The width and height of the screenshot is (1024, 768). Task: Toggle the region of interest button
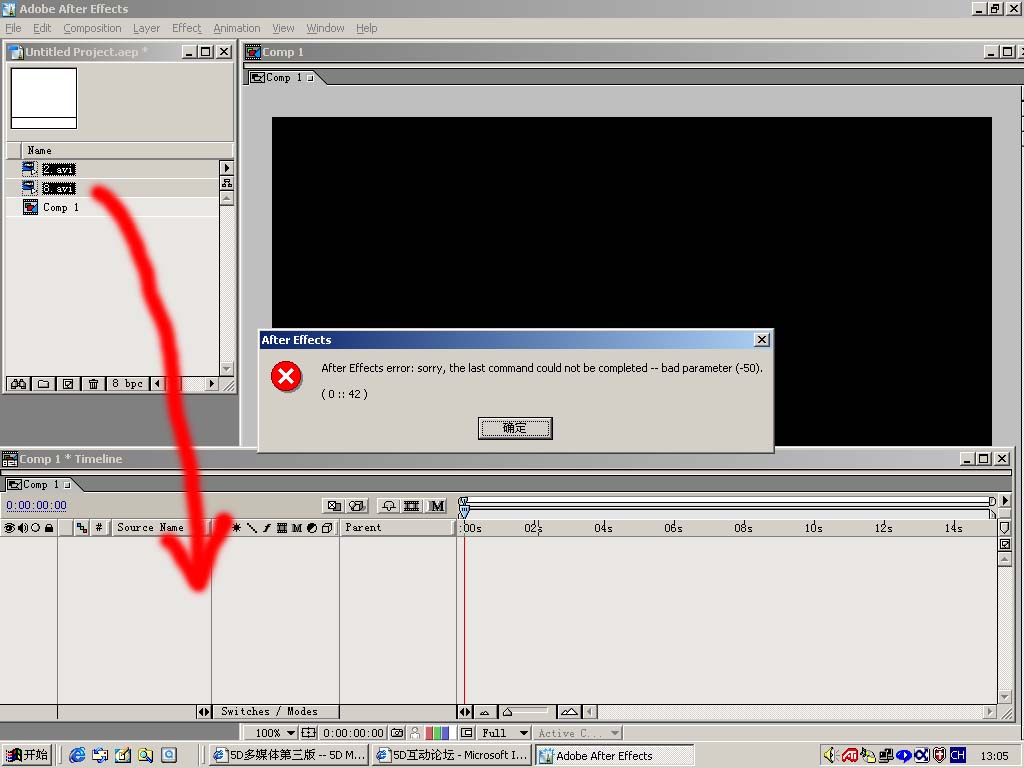pos(466,733)
